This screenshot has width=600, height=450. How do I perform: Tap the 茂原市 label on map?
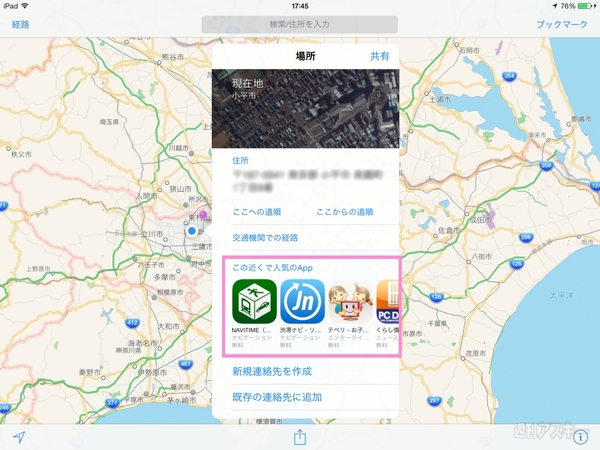476,354
